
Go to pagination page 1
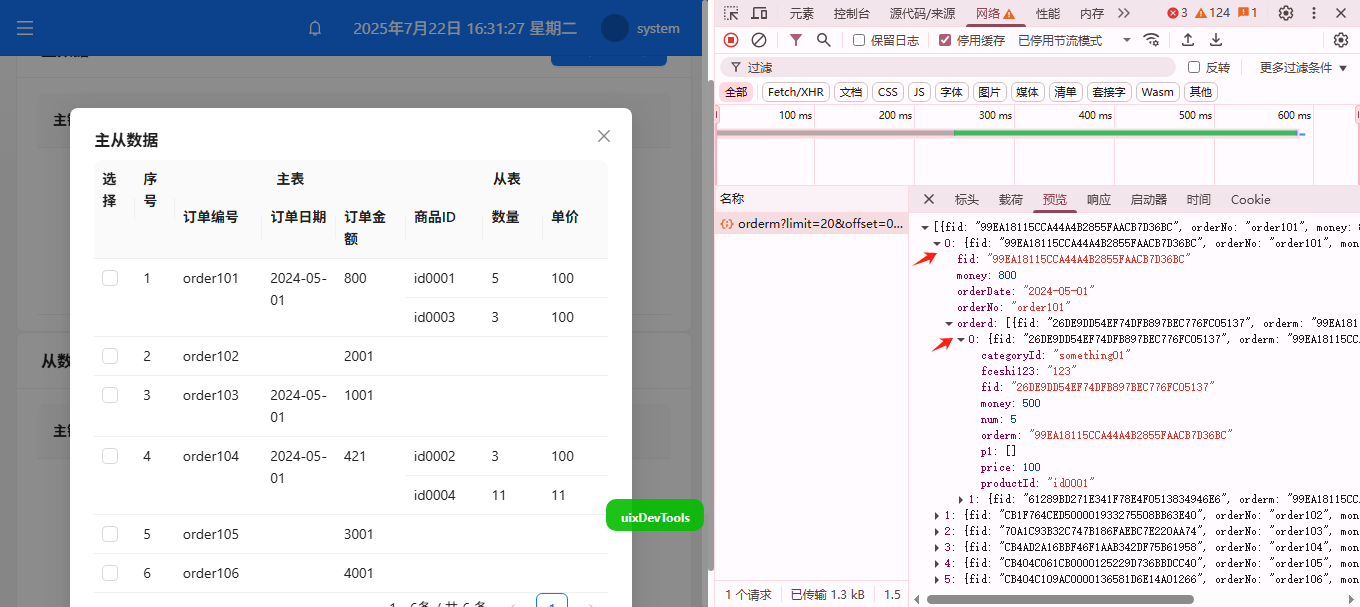[x=552, y=601]
